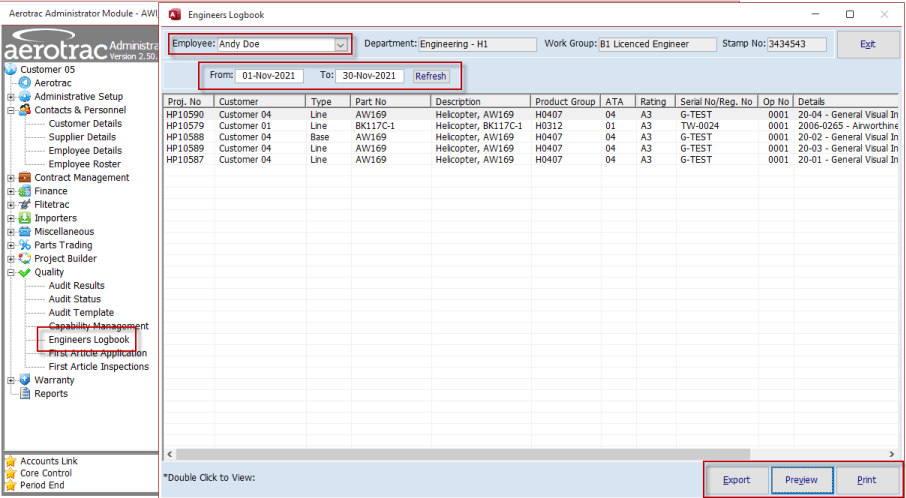Click the Preview button

[x=801, y=480]
